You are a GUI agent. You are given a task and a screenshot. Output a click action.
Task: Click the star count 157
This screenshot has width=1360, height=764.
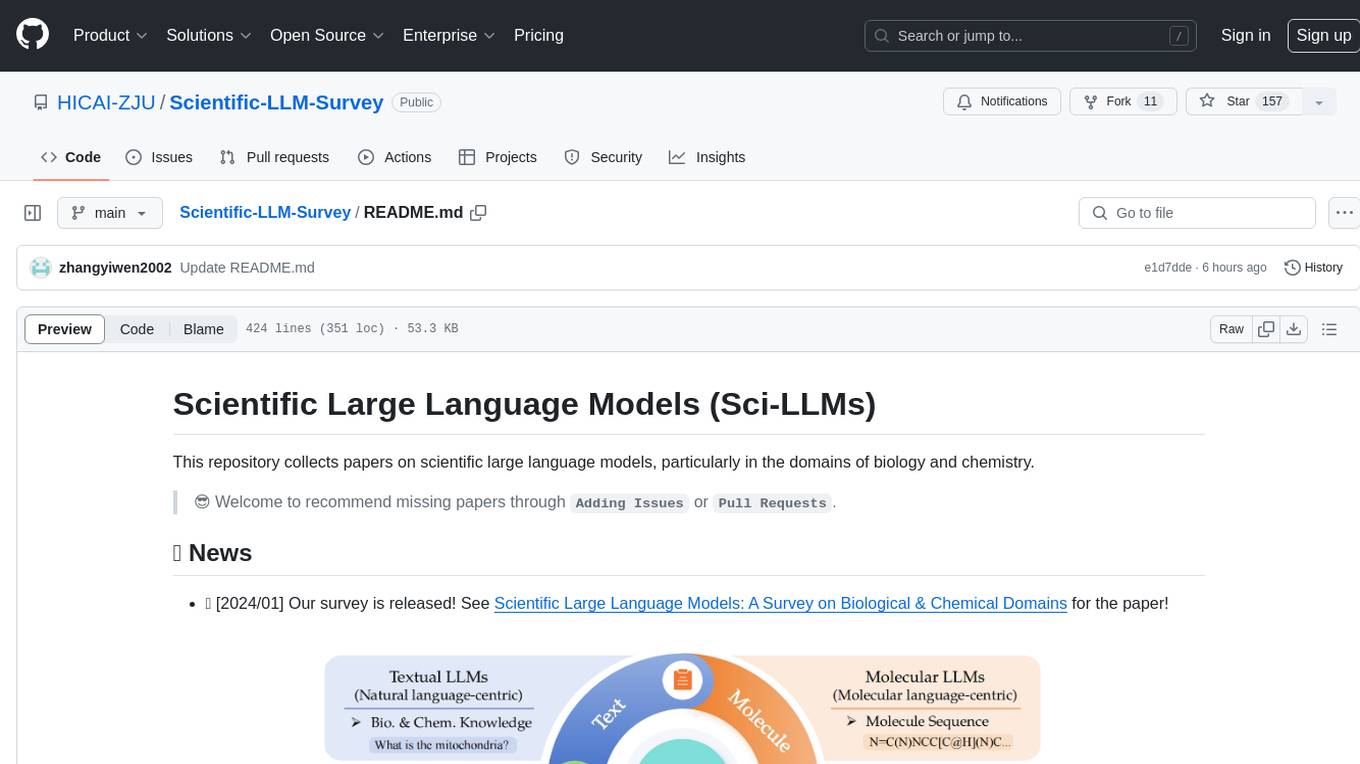[x=1272, y=102]
